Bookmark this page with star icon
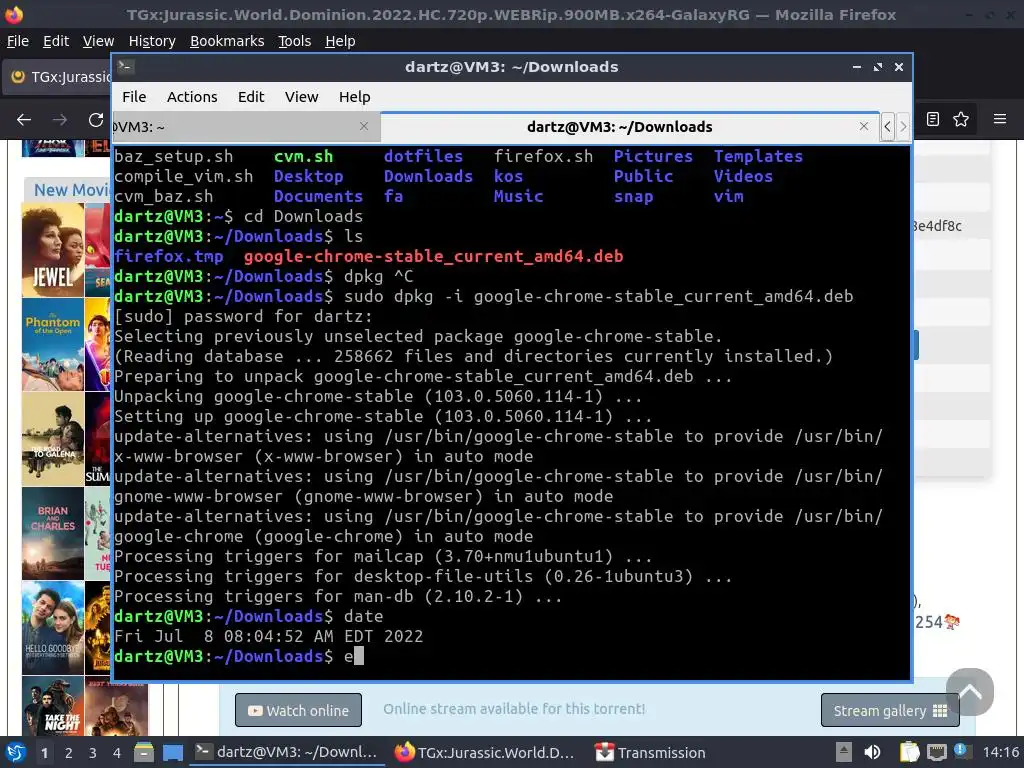This screenshot has width=1024, height=768. pos(961,119)
